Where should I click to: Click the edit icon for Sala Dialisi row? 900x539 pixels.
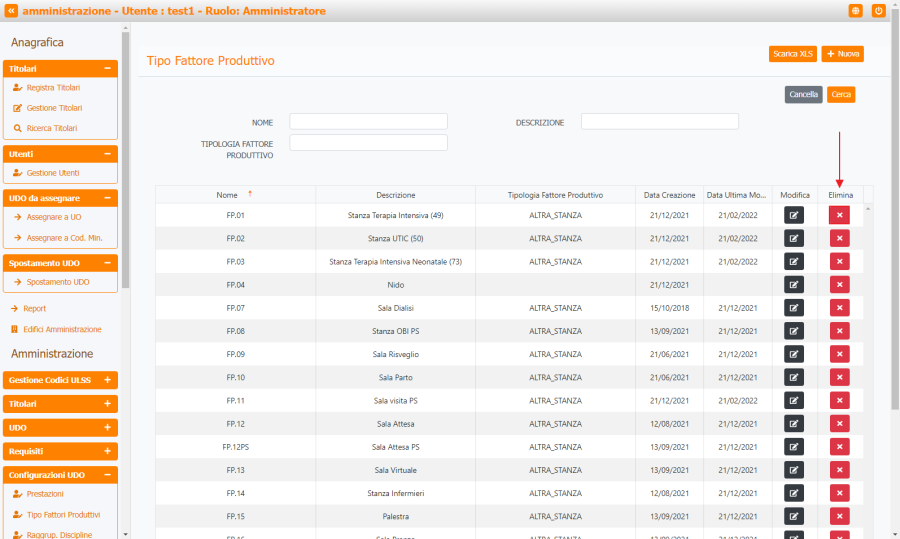click(x=793, y=308)
